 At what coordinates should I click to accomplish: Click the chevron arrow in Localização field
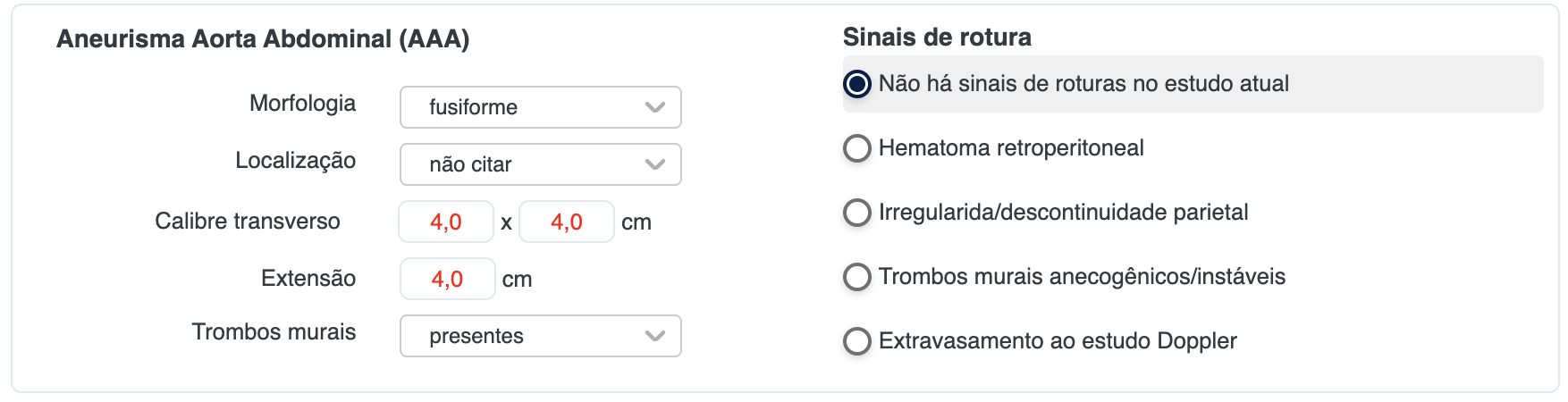(x=655, y=164)
